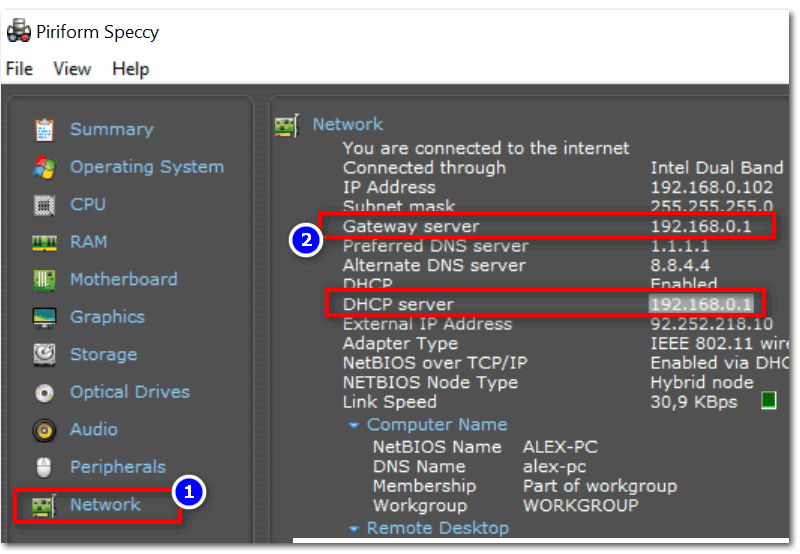
Task: Click You are connected to the internet
Action: point(486,148)
